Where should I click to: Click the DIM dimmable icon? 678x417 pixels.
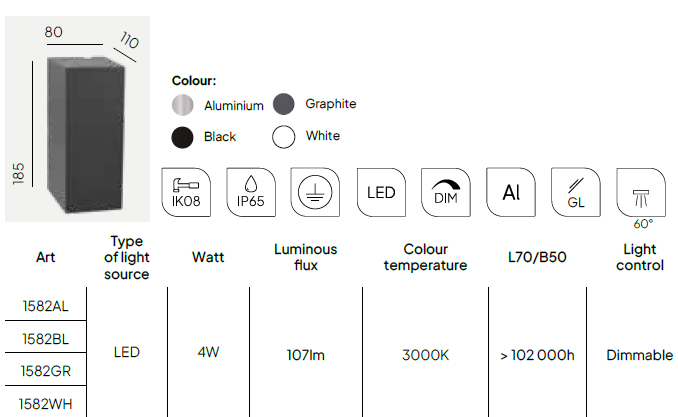pyautogui.click(x=446, y=192)
